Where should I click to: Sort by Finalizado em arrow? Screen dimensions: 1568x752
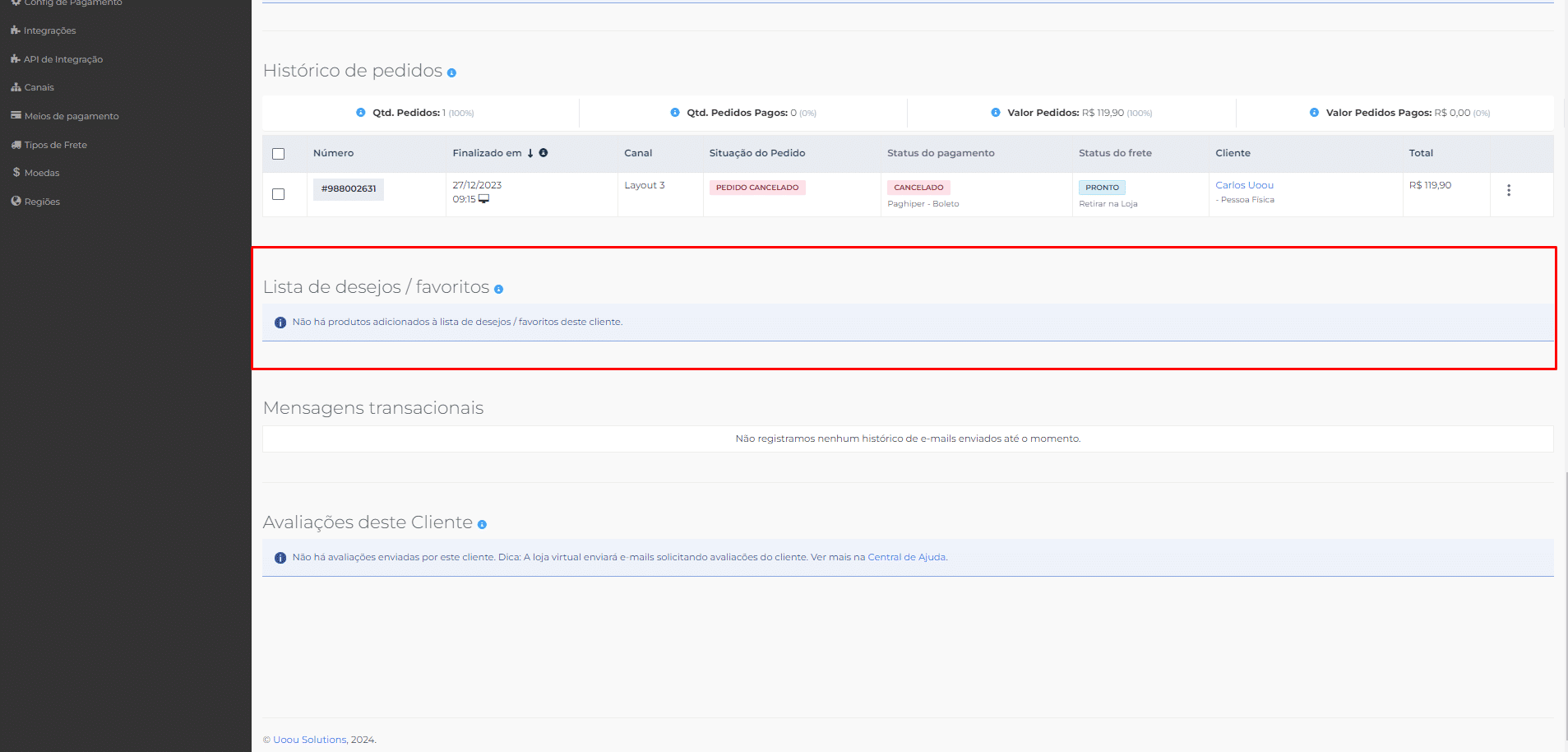pyautogui.click(x=530, y=153)
